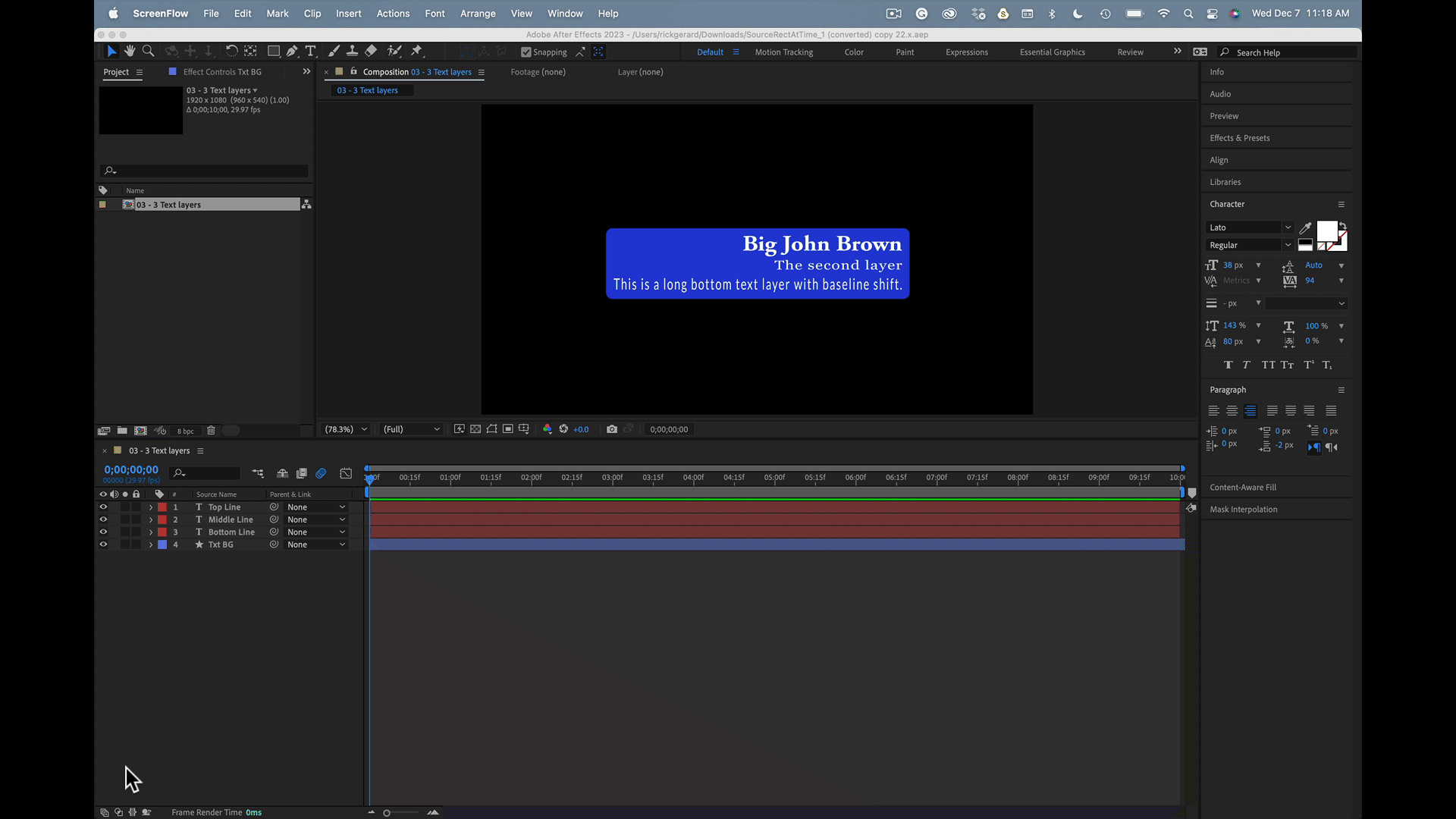Delete selected item with trash icon
Screen dimensions: 1456x819
coord(211,431)
